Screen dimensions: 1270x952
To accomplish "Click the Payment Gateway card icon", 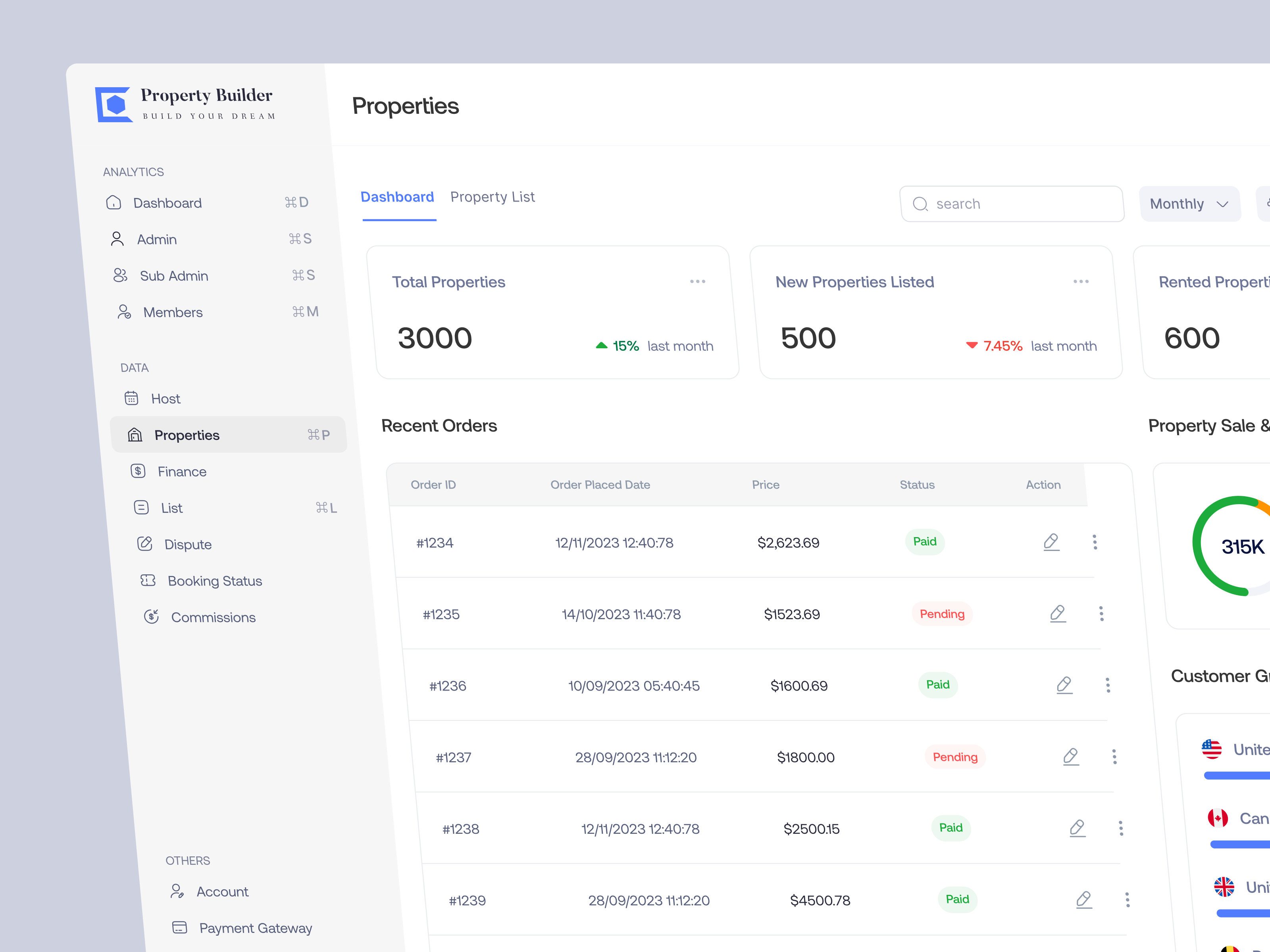I will 179,928.
